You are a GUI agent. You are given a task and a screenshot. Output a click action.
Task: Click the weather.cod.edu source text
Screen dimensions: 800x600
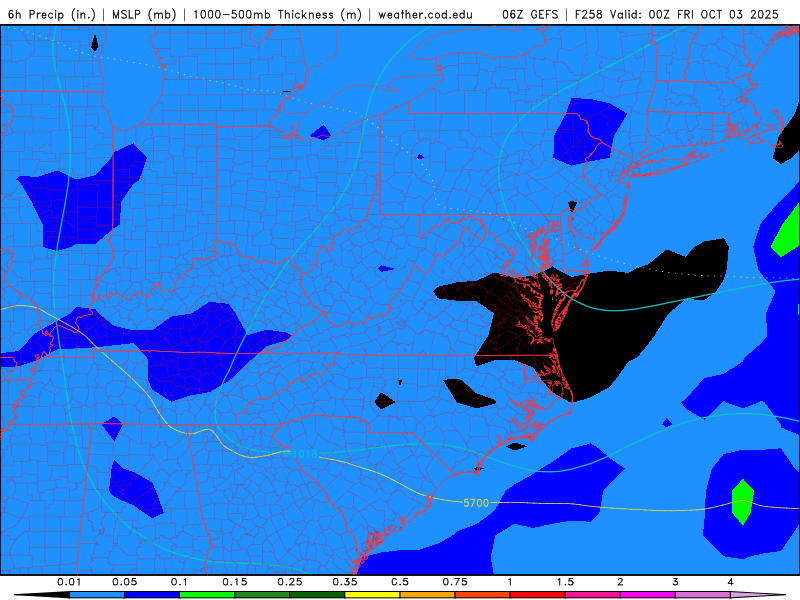[x=425, y=14]
